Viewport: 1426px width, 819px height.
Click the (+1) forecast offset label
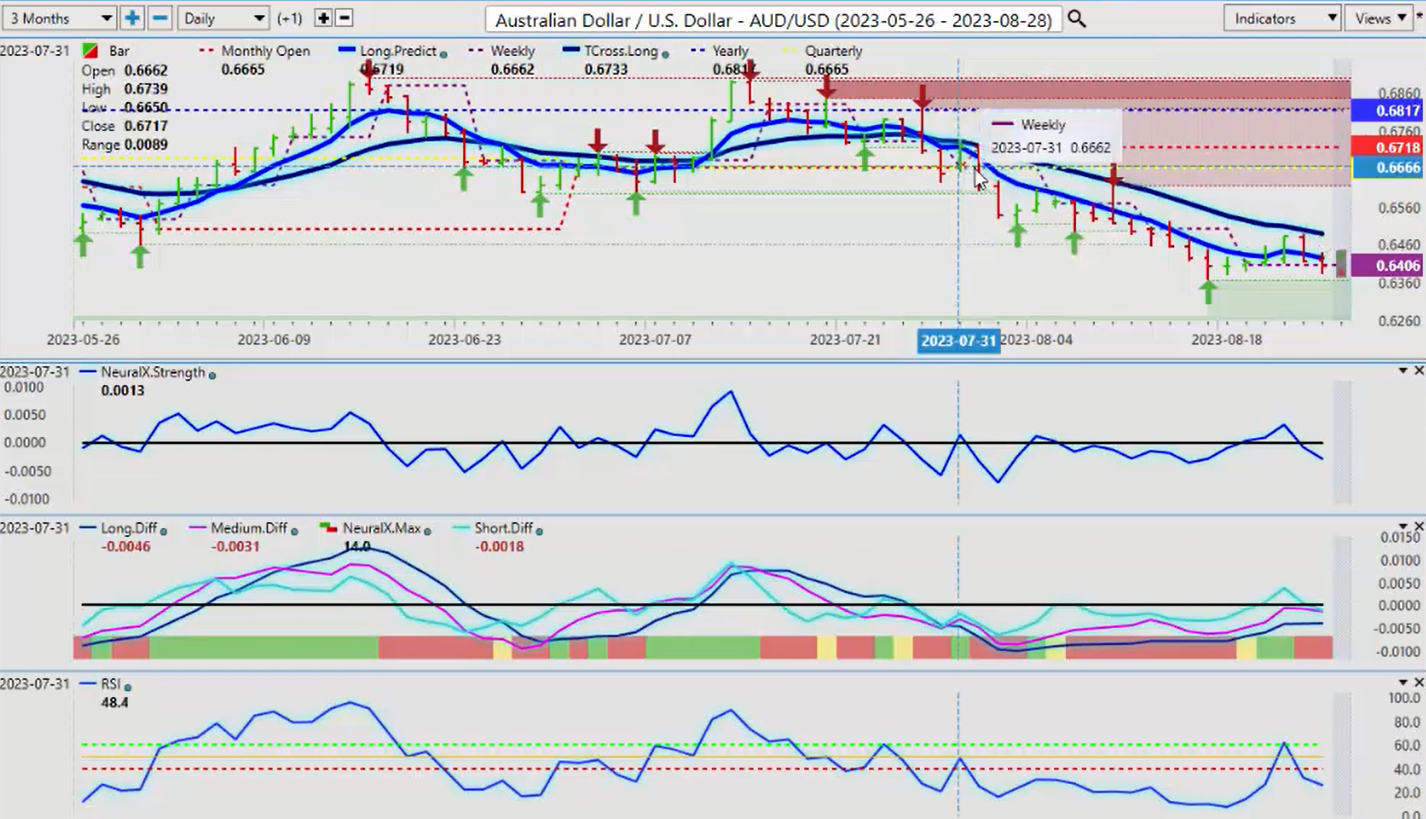(290, 18)
